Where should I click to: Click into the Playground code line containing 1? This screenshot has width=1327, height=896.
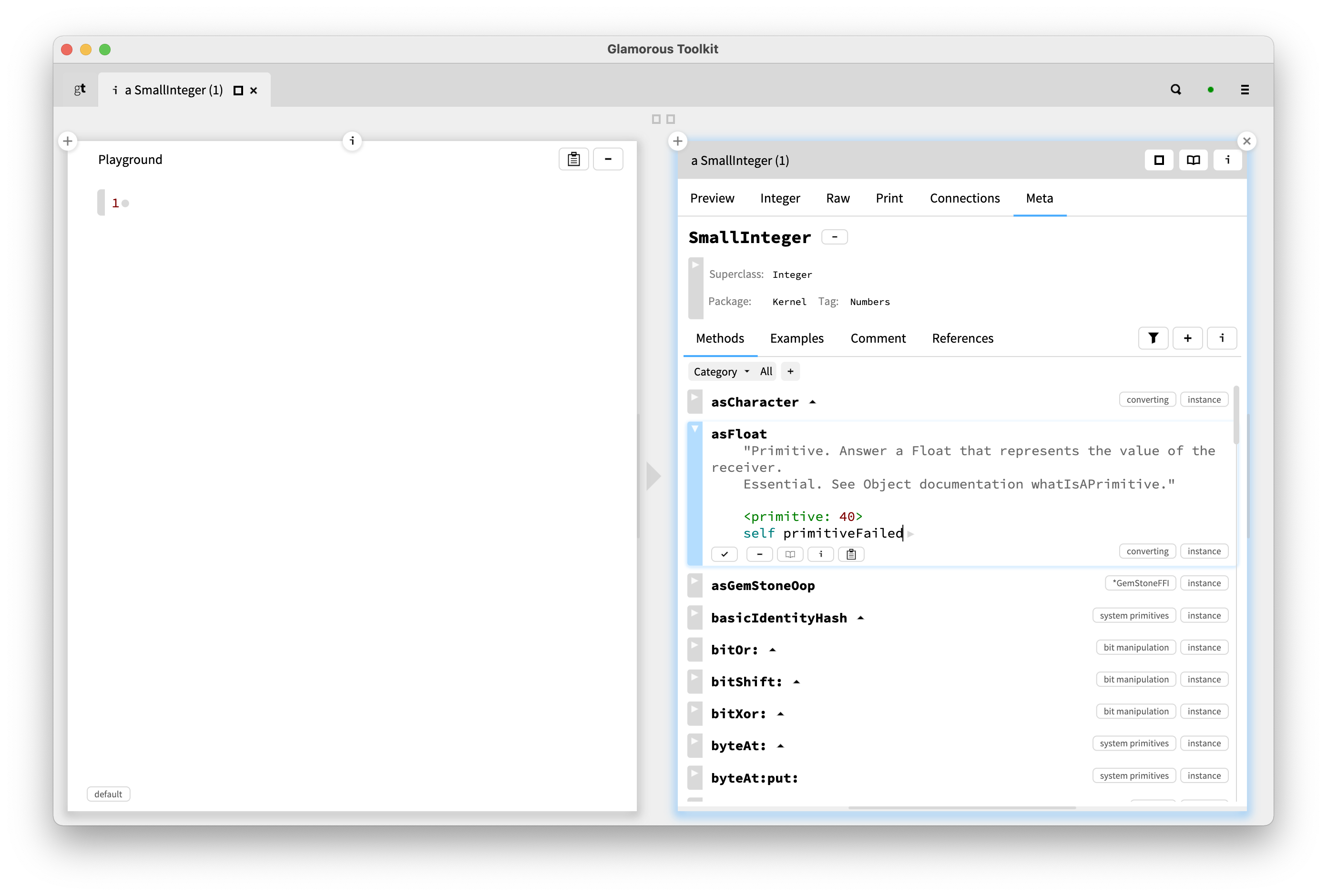[x=116, y=203]
